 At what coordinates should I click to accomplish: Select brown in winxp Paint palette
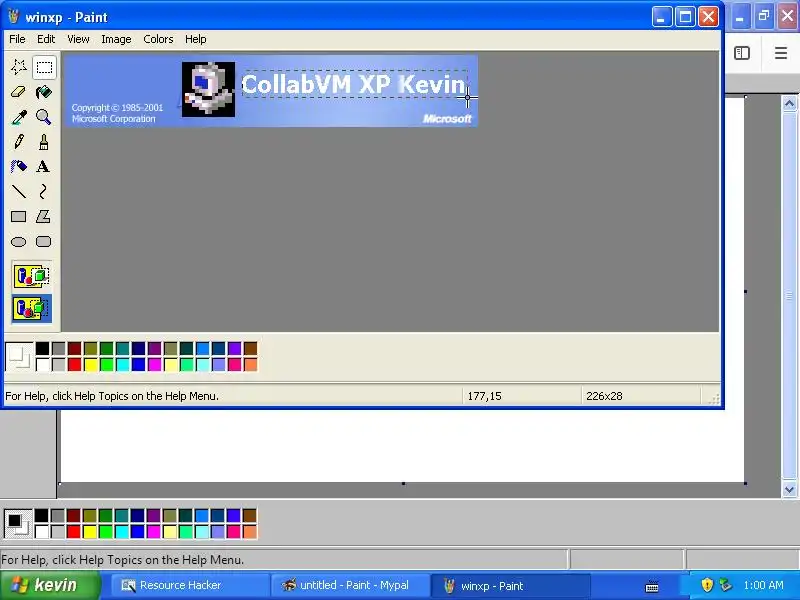(251, 348)
